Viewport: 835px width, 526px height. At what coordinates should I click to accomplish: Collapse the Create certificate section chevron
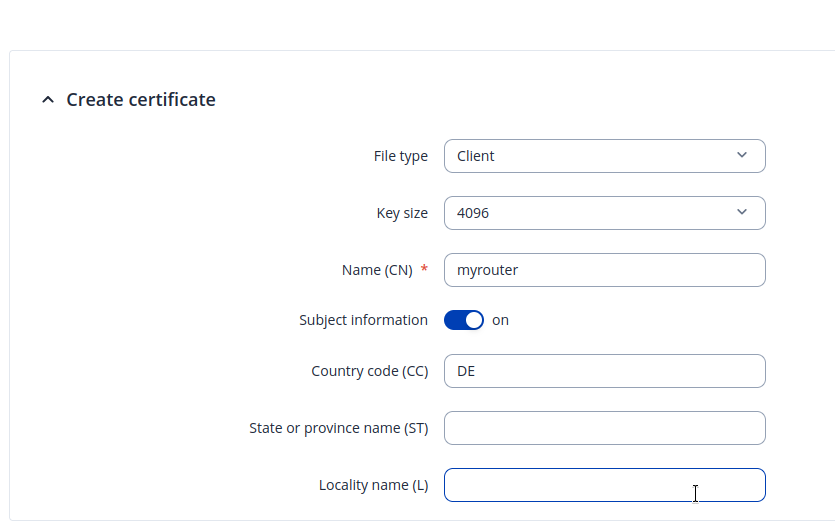[x=47, y=100]
